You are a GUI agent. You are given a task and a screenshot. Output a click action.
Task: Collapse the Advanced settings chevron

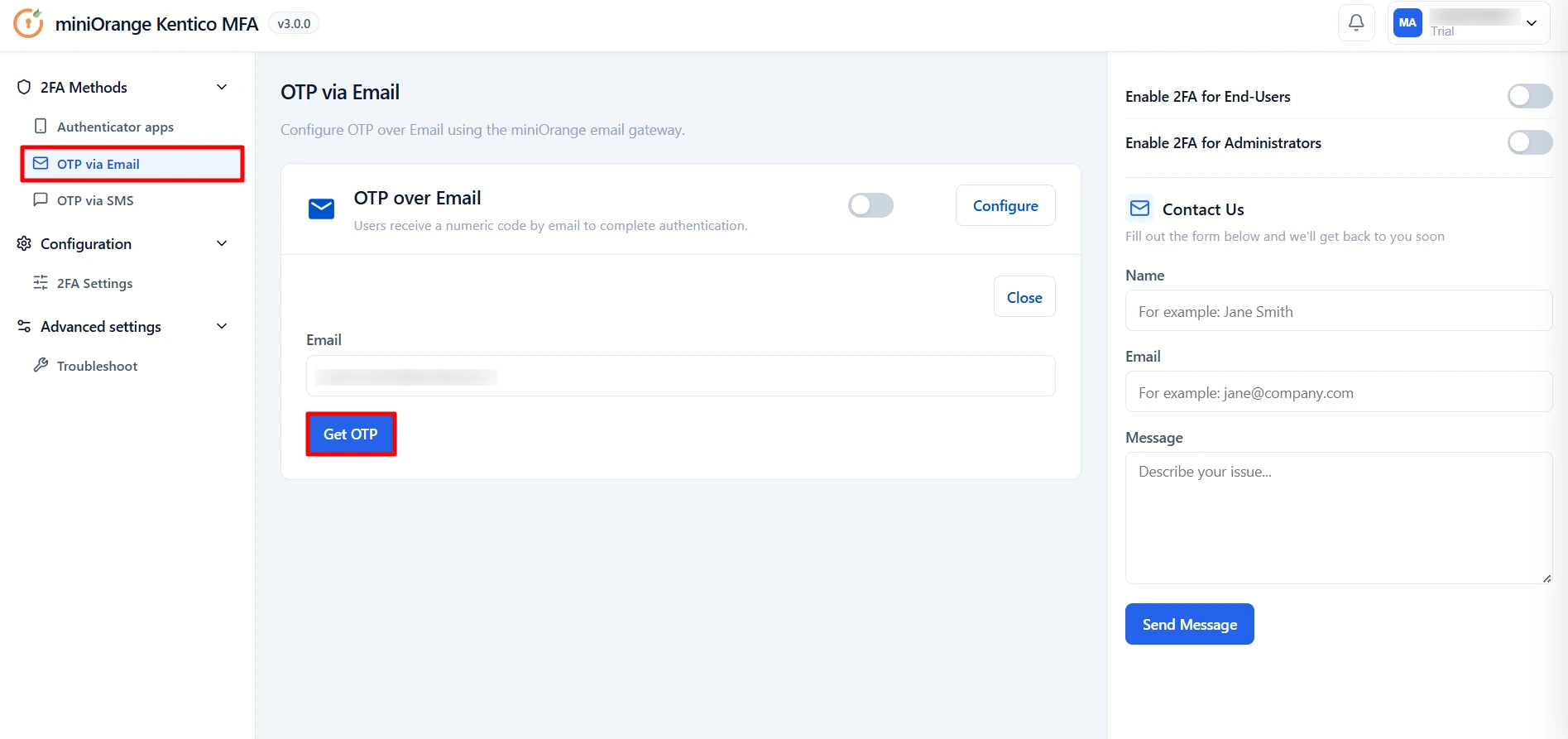click(x=222, y=326)
